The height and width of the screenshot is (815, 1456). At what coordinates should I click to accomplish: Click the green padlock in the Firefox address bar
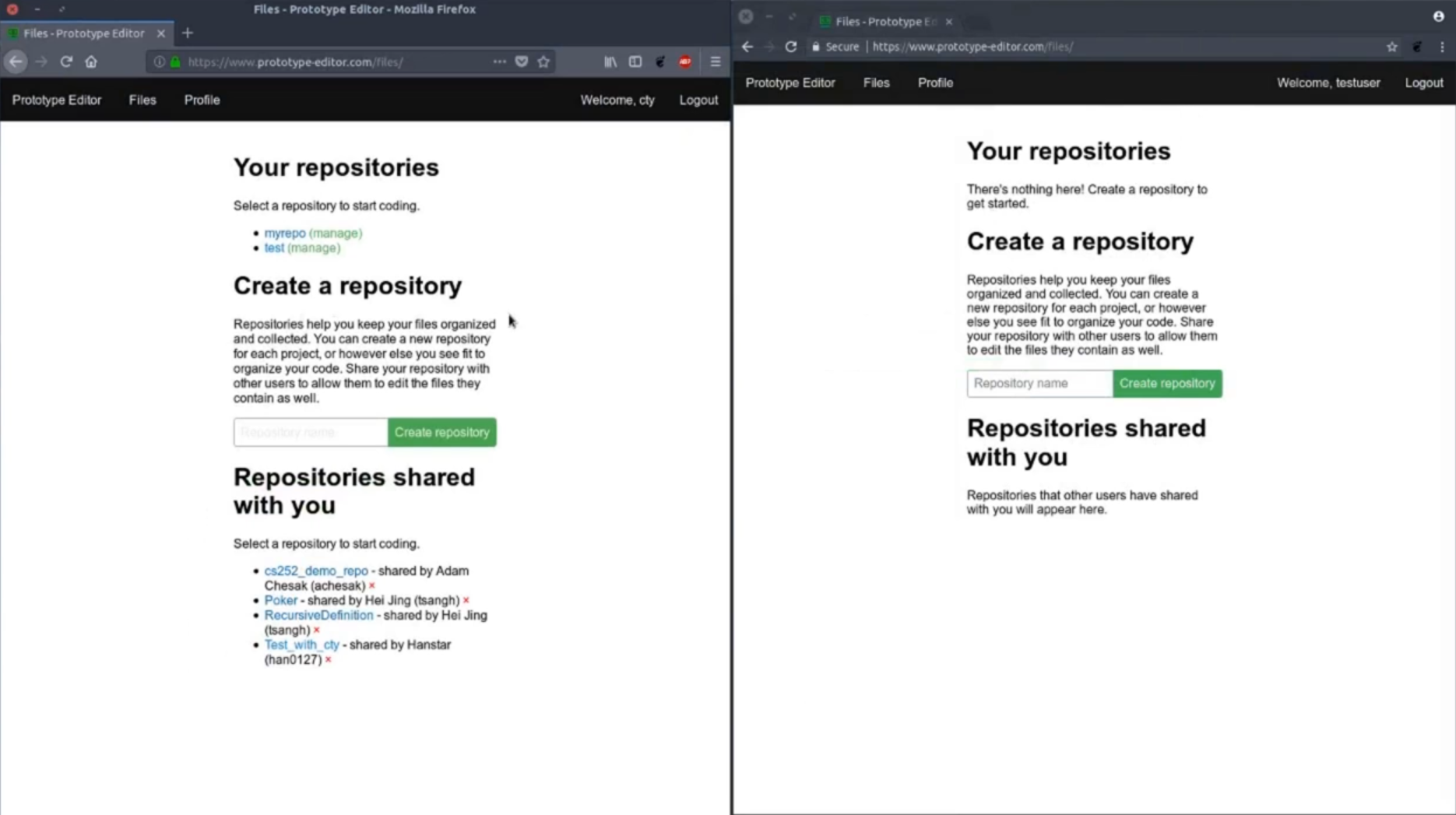click(x=175, y=61)
